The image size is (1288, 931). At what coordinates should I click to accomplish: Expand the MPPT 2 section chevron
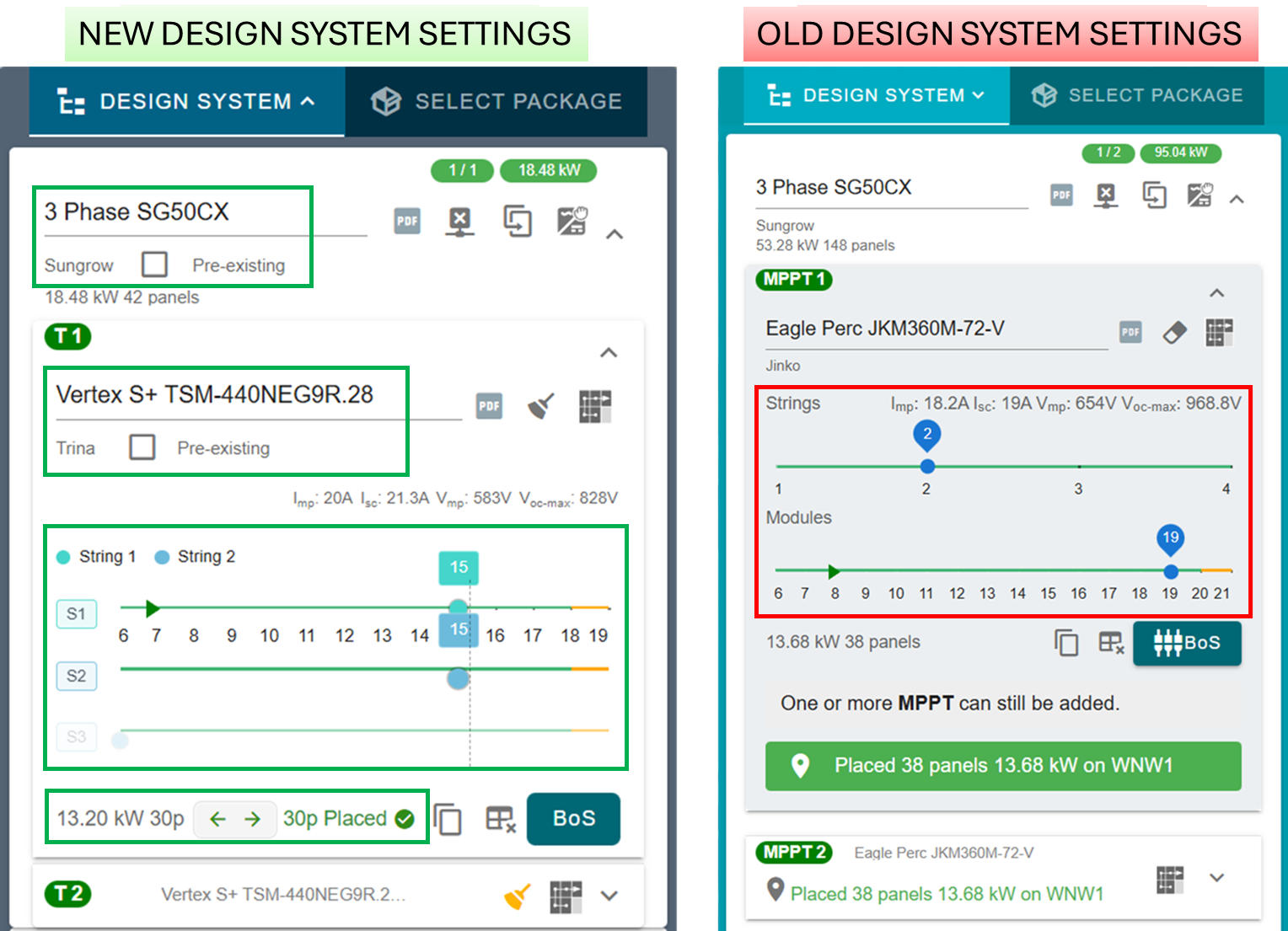tap(1216, 878)
